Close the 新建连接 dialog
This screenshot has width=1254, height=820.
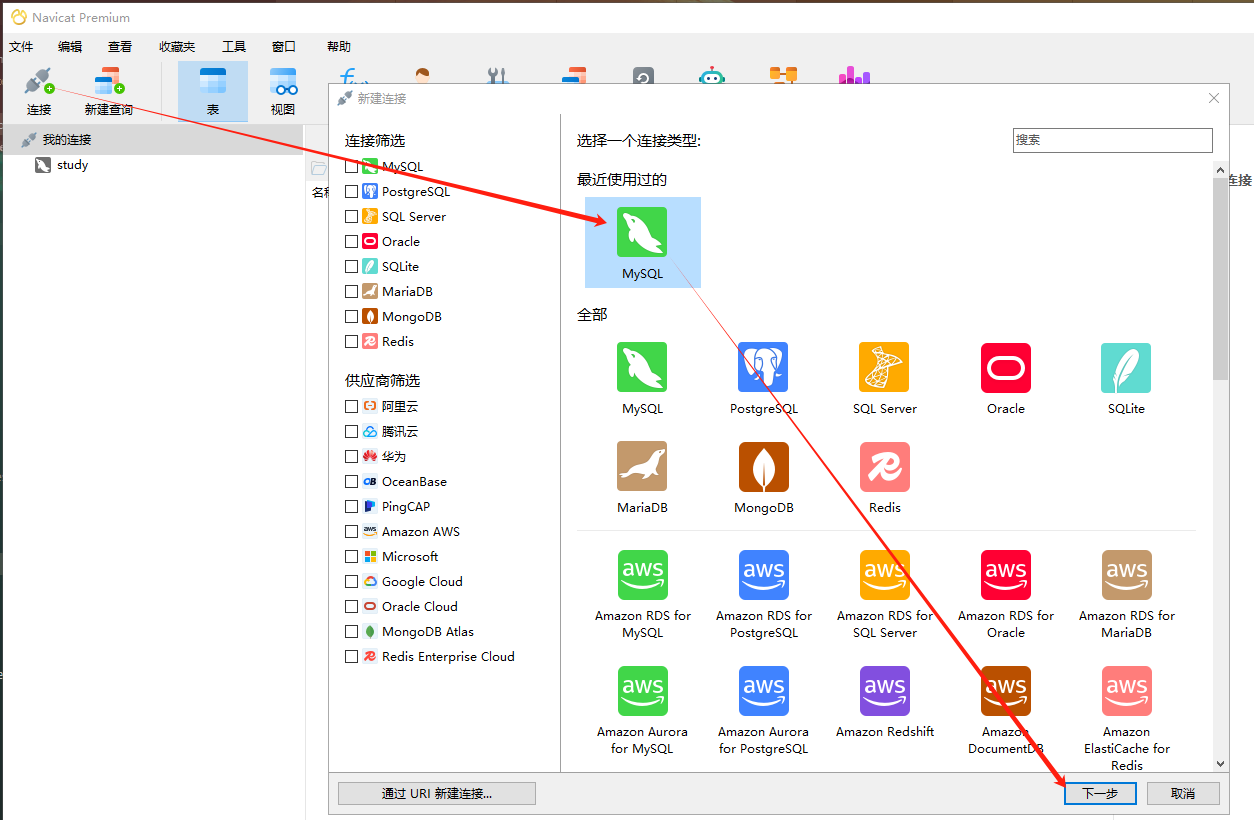[x=1214, y=98]
